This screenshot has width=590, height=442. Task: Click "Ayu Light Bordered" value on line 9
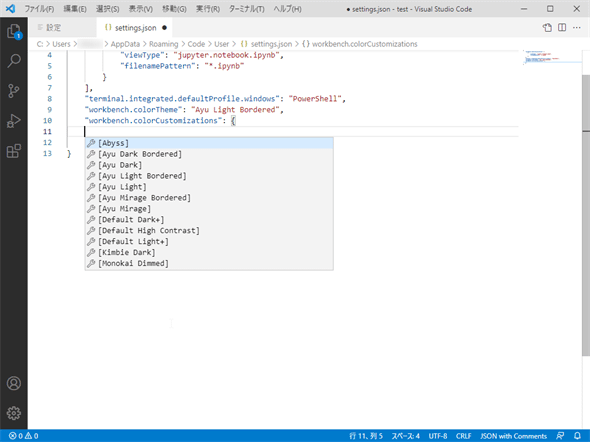[x=235, y=109]
